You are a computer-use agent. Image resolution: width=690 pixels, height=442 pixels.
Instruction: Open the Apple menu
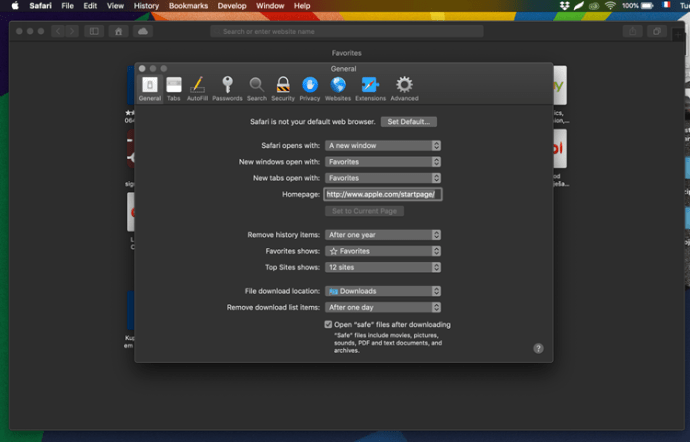point(15,6)
